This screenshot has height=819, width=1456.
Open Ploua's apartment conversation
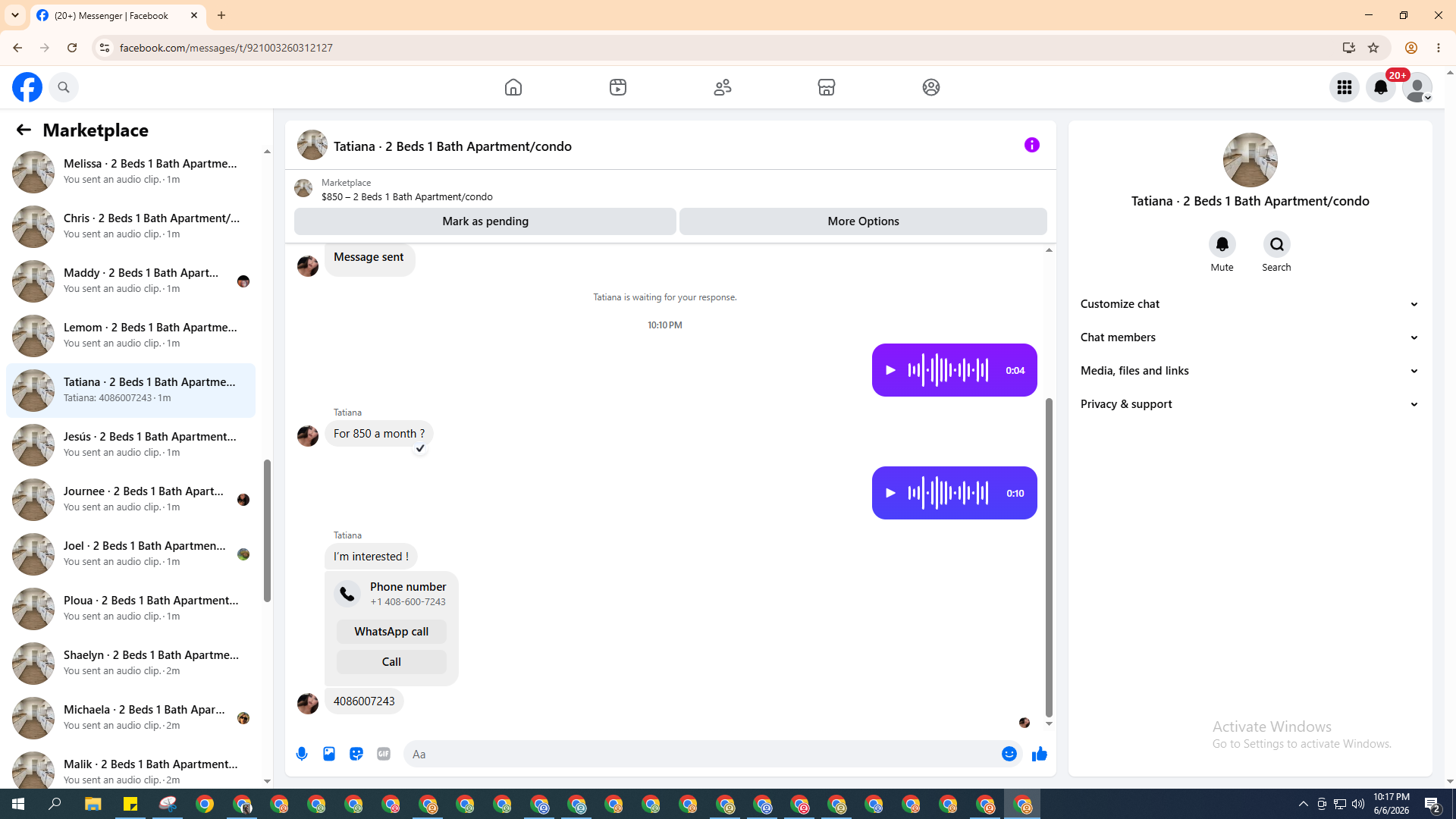(130, 608)
